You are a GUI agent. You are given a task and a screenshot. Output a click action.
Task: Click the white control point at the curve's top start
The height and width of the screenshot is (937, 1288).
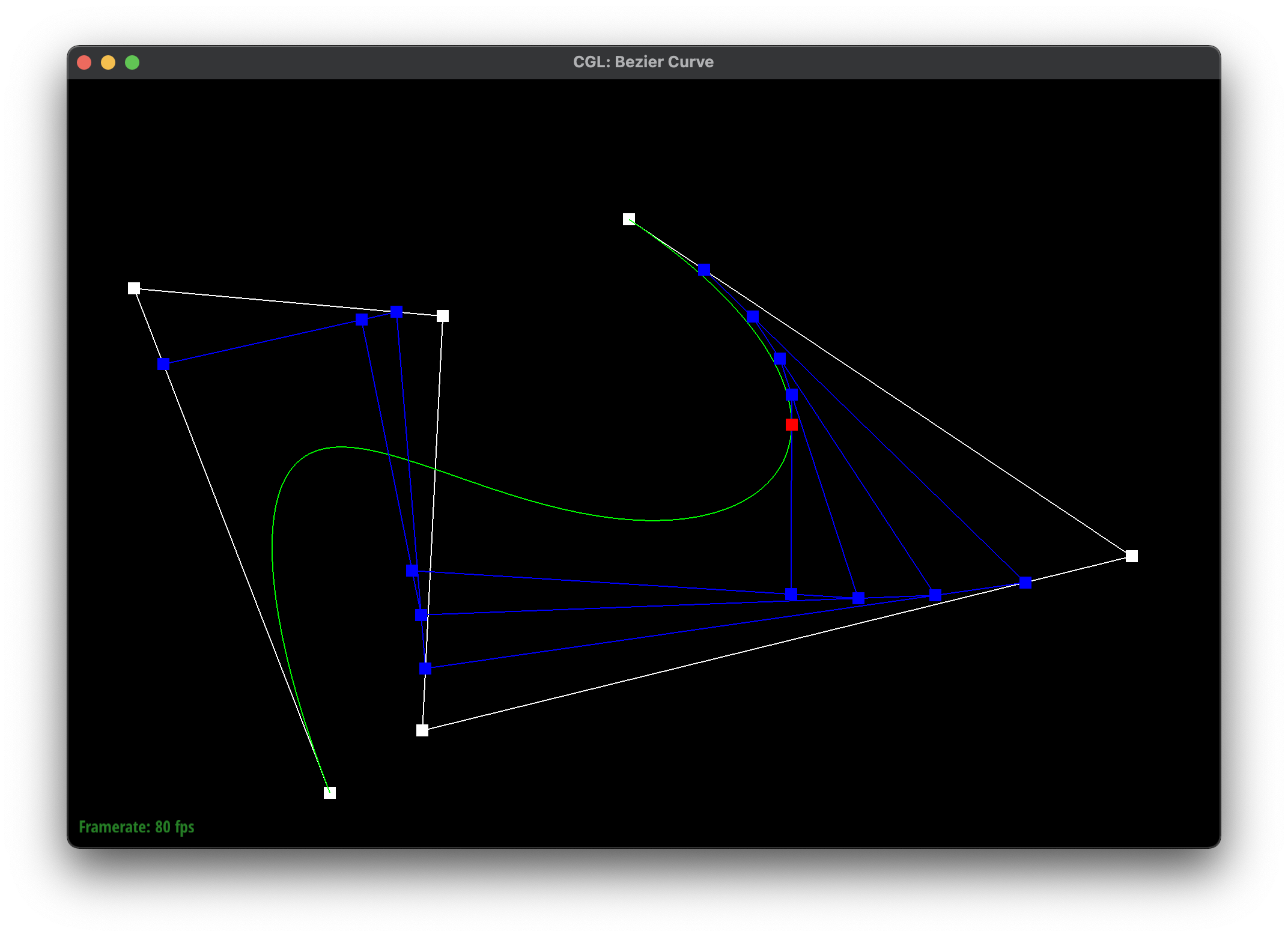point(628,218)
